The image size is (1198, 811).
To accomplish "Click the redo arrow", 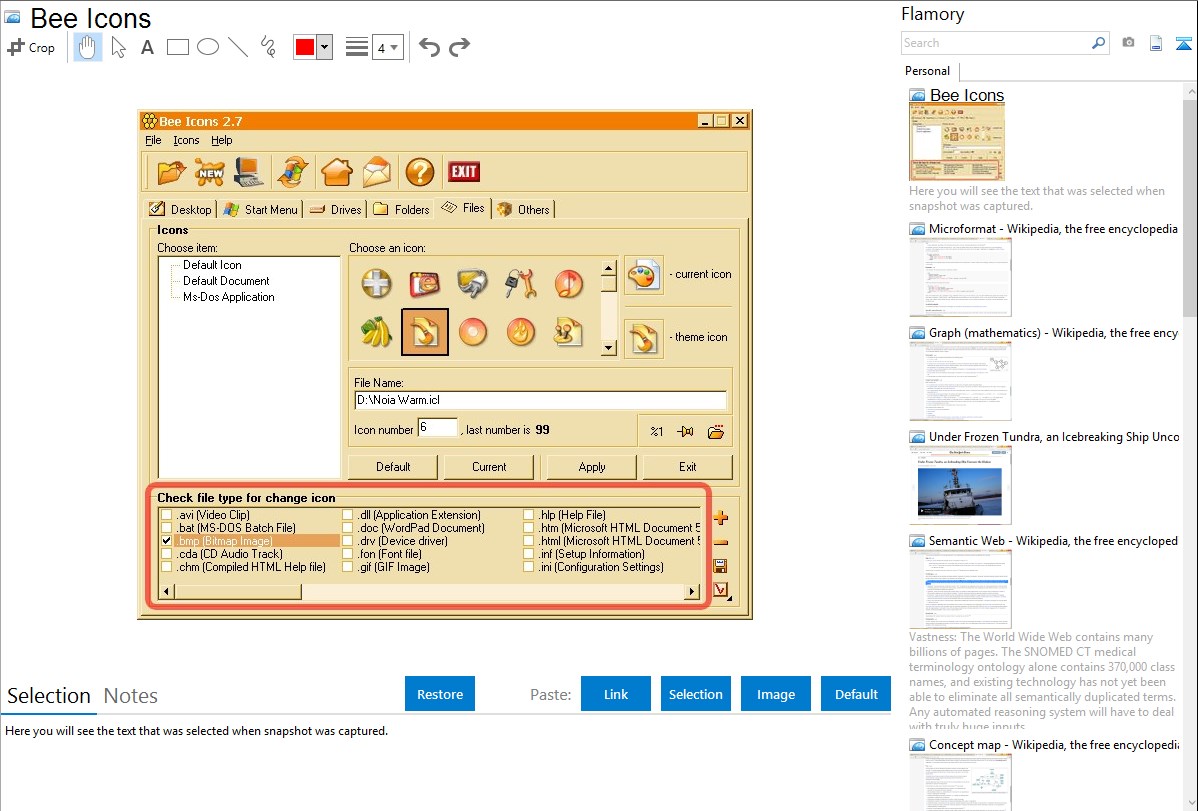I will (x=459, y=47).
